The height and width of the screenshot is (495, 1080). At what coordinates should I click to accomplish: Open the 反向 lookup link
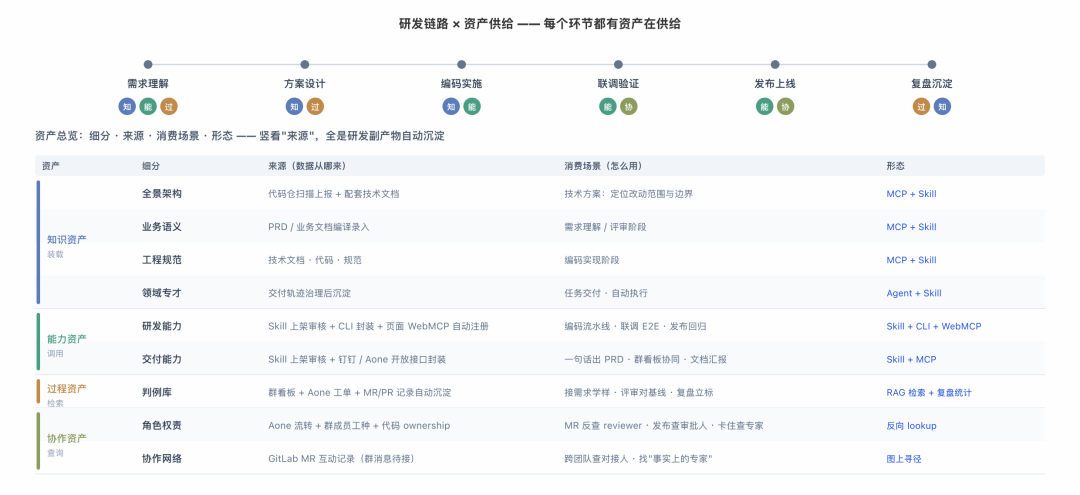[x=911, y=425]
